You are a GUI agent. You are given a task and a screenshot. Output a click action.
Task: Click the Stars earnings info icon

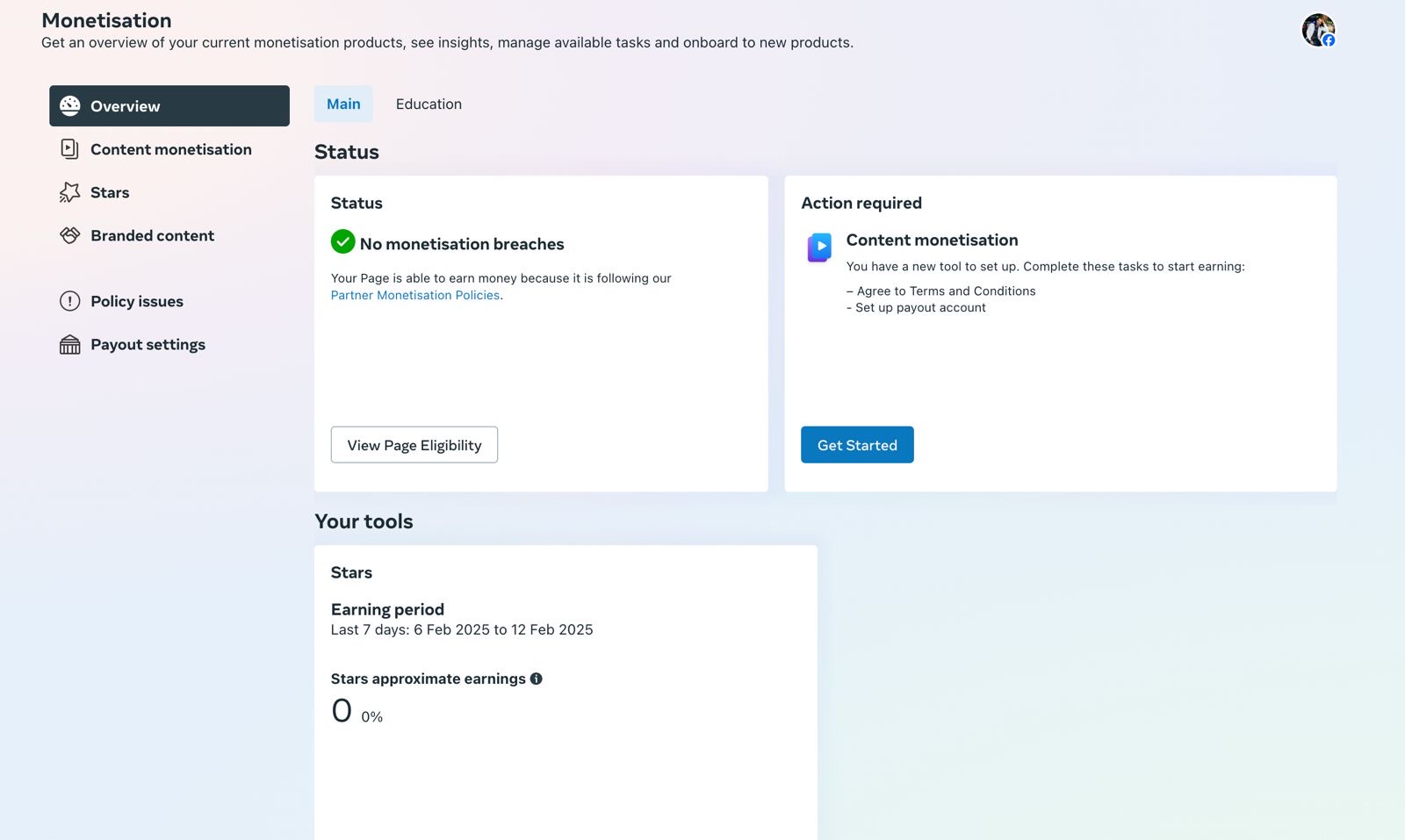point(536,678)
